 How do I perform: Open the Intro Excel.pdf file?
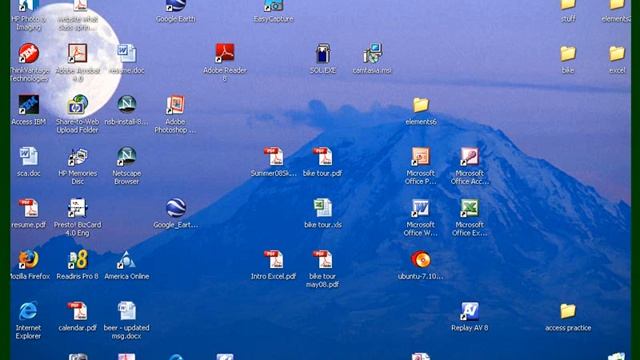pyautogui.click(x=273, y=259)
